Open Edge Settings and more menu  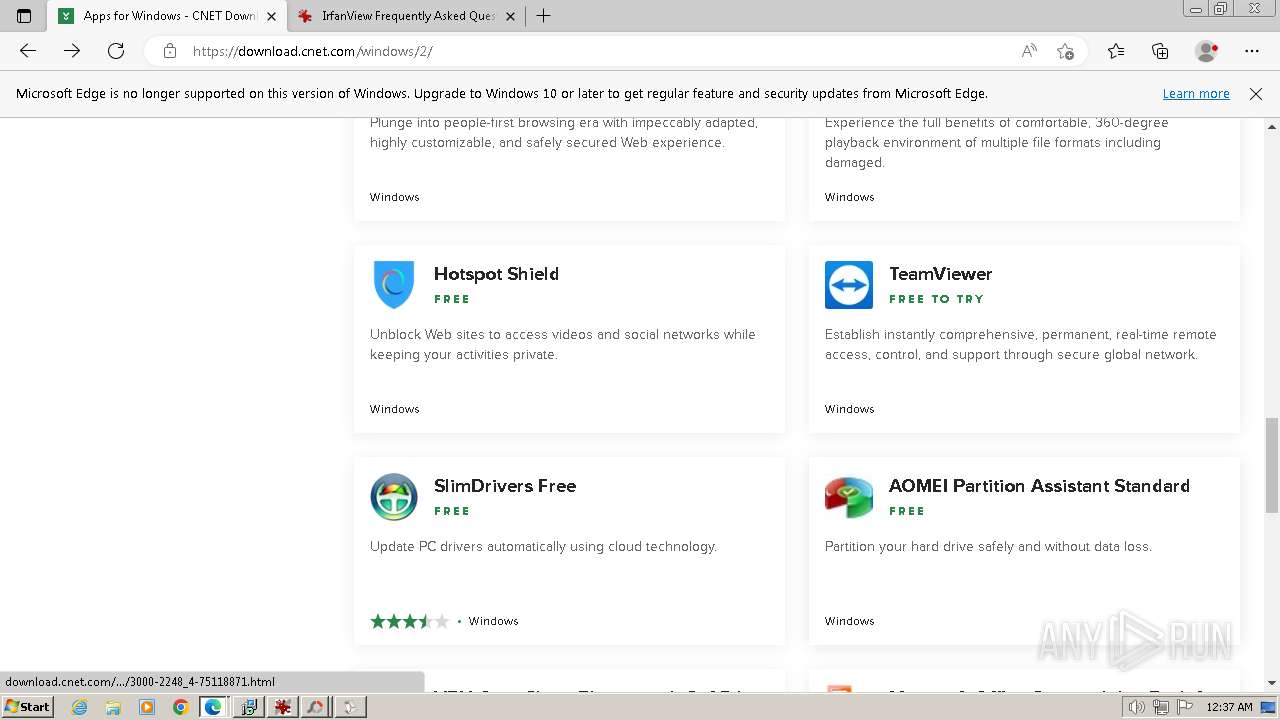[x=1252, y=51]
